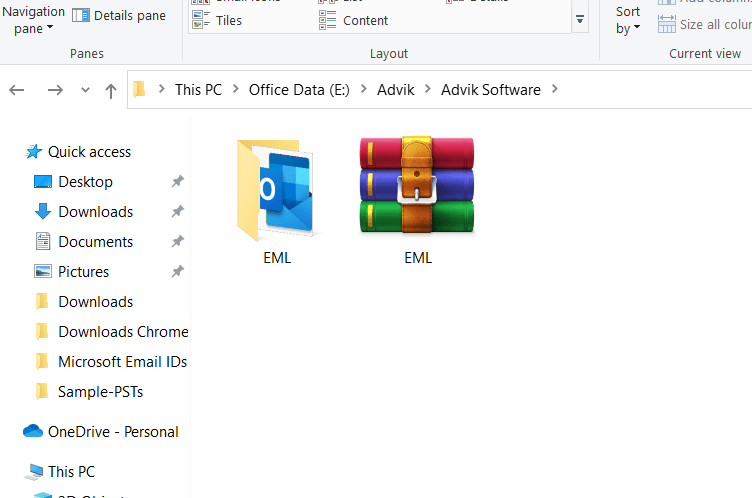Click the OneDrive cloud icon
This screenshot has width=752, height=498.
click(33, 431)
